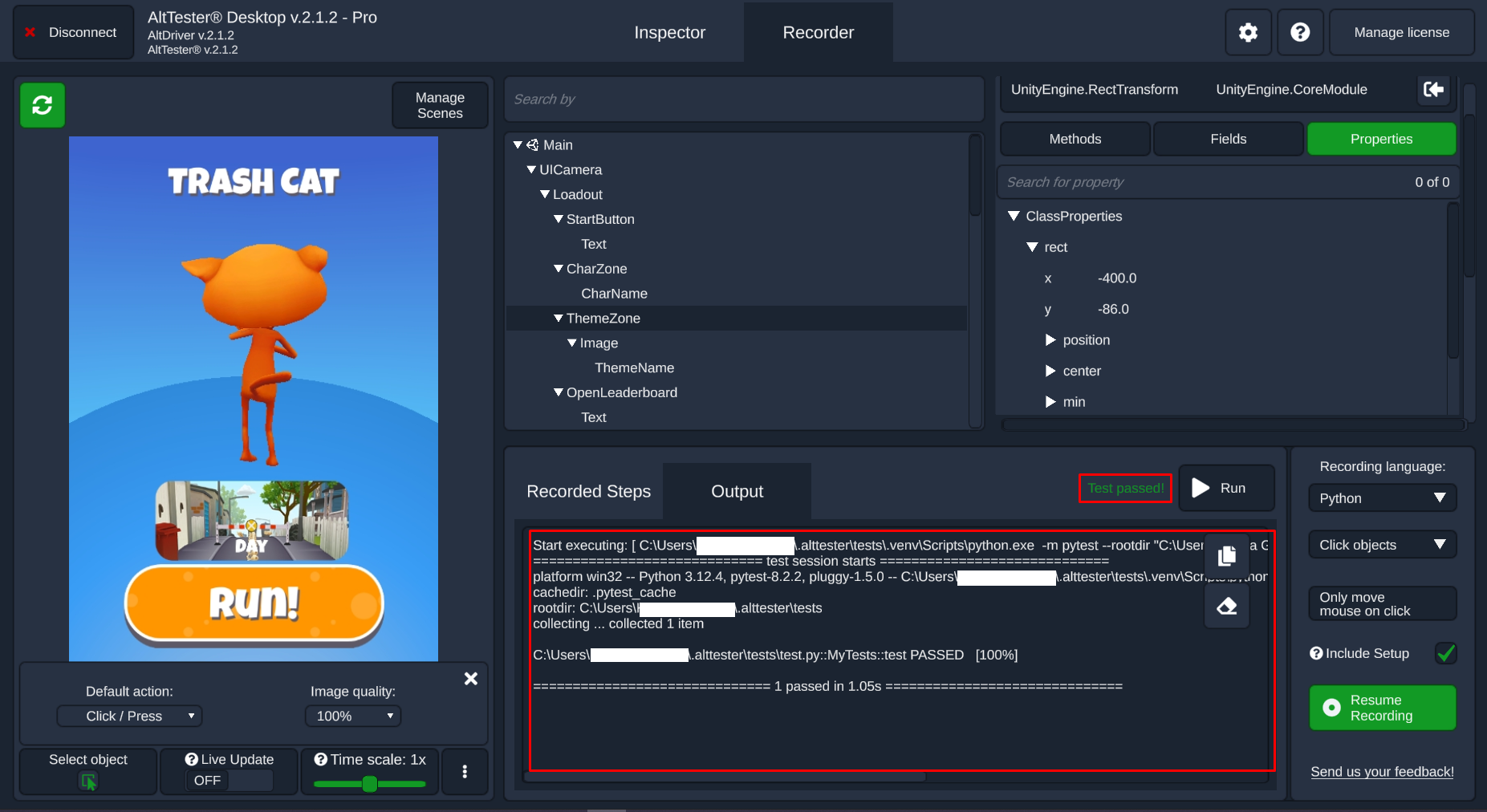Change the Image quality dropdown
Screen dimensions: 1487x812
(x=351, y=716)
